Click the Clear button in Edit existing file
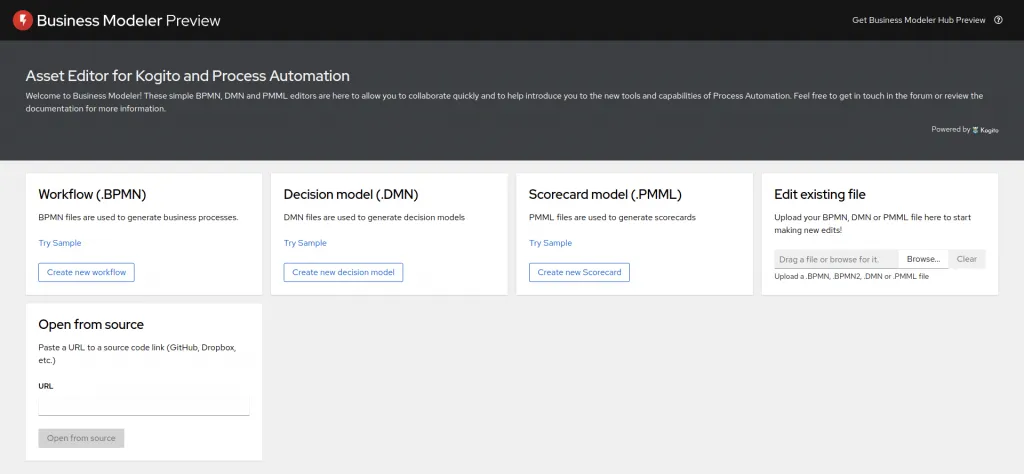 point(967,259)
